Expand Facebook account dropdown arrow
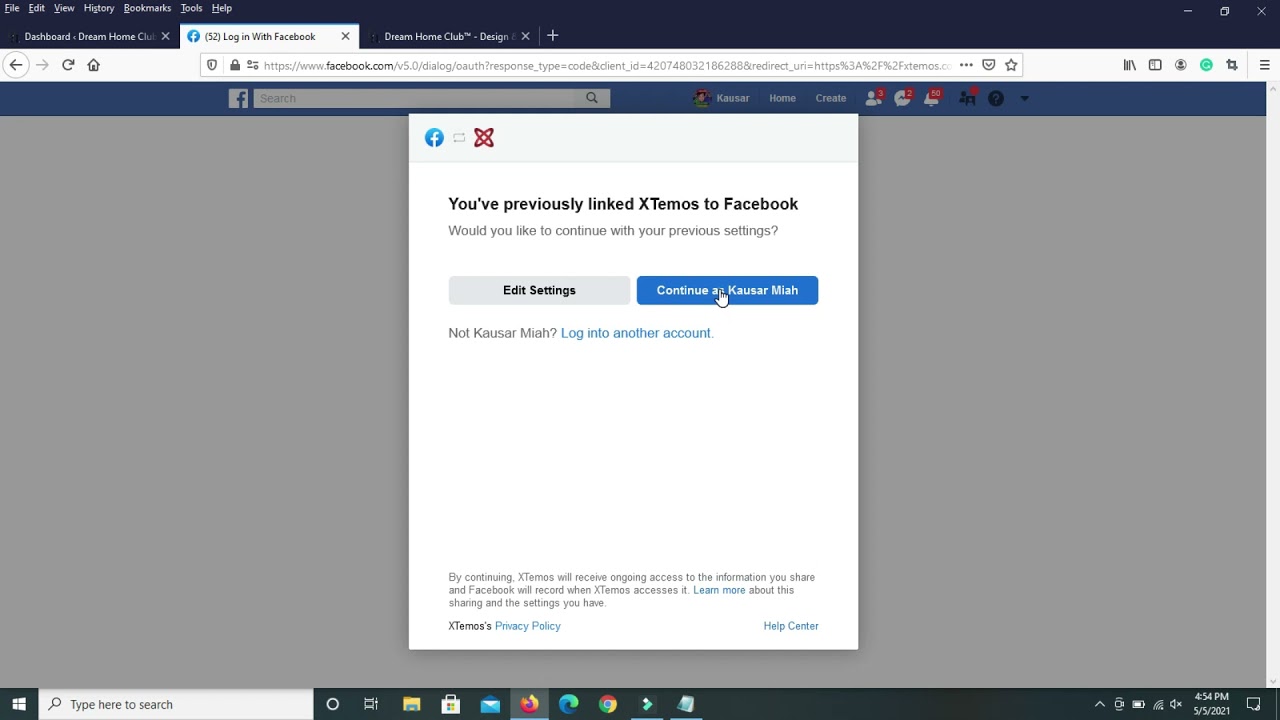Viewport: 1280px width, 720px height. 1024,98
